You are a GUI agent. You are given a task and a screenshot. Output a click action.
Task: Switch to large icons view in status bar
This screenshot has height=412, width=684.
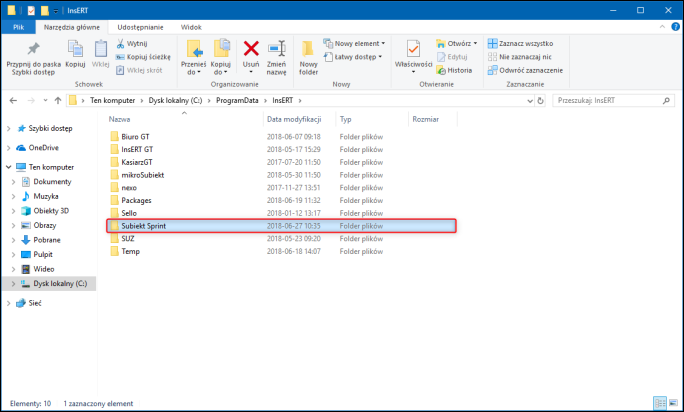coord(673,403)
